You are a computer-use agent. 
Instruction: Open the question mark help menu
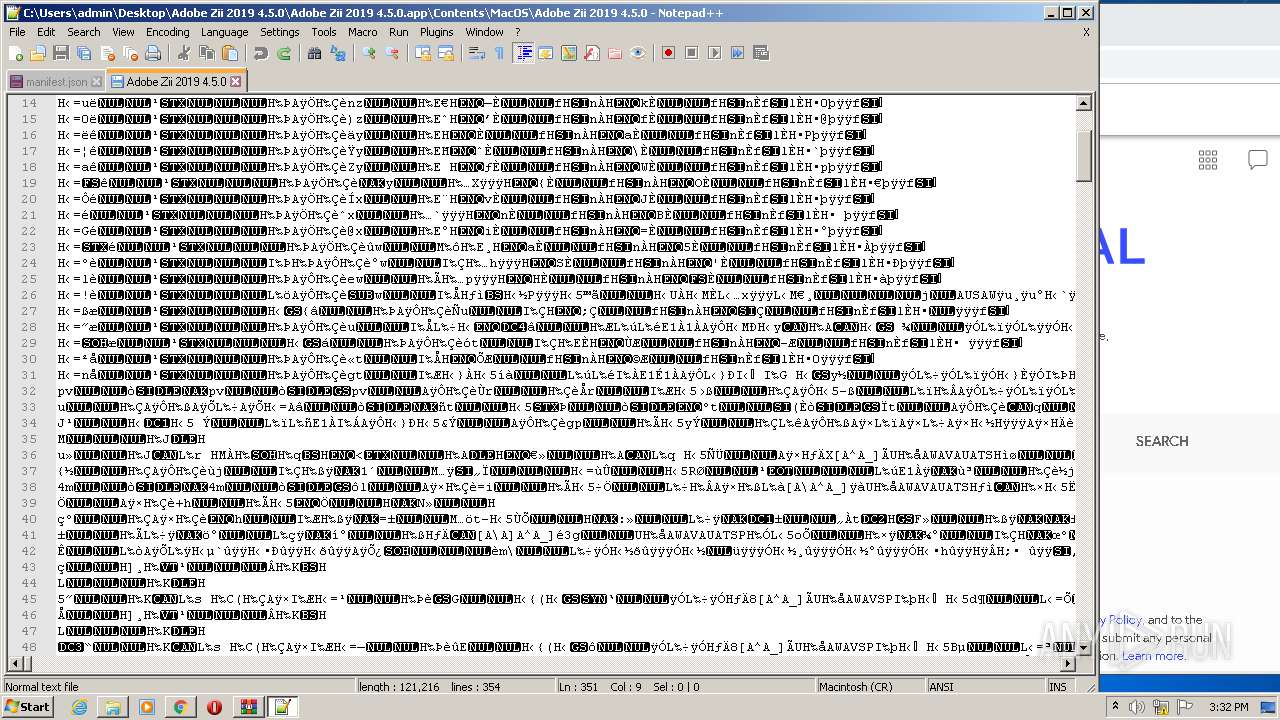tap(518, 32)
